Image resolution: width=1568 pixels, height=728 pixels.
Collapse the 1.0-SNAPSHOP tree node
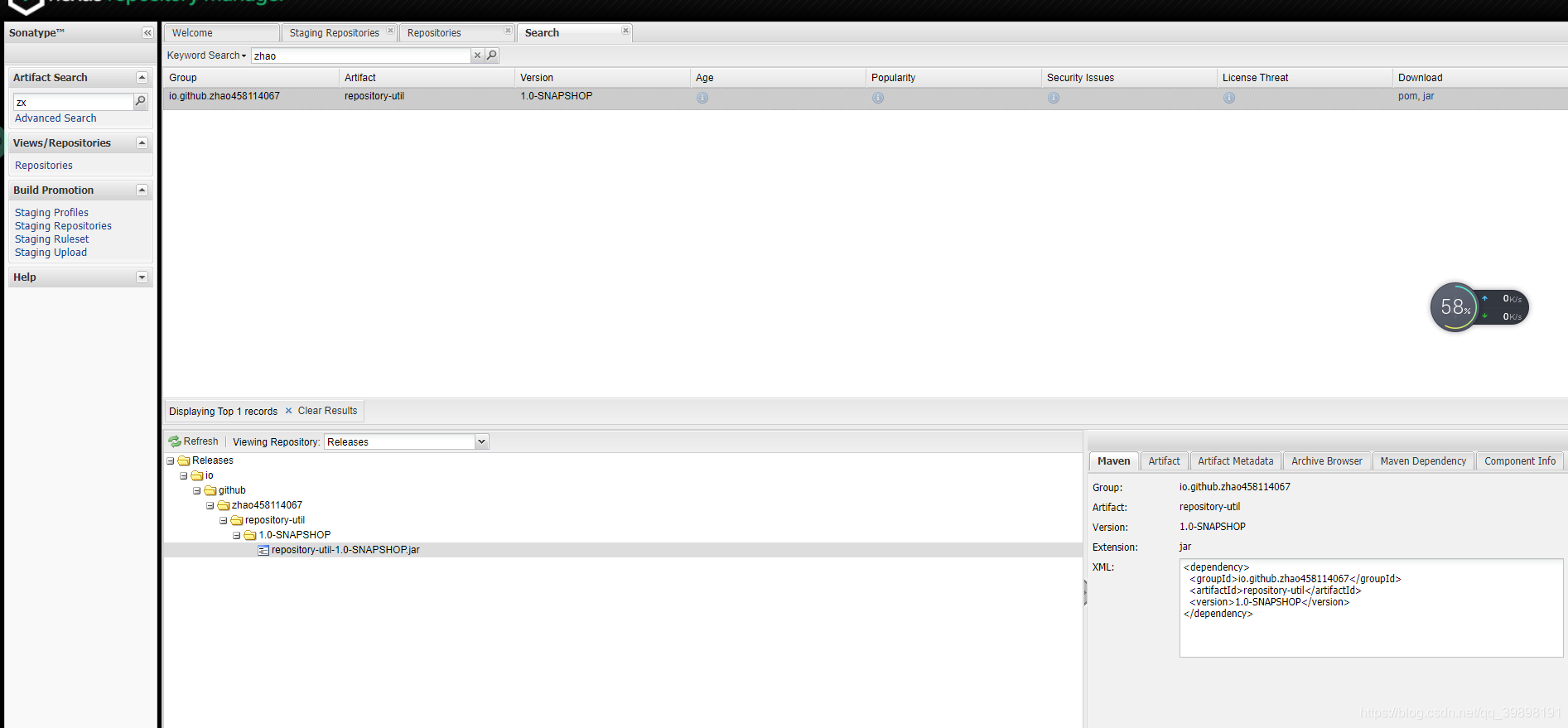coord(237,536)
